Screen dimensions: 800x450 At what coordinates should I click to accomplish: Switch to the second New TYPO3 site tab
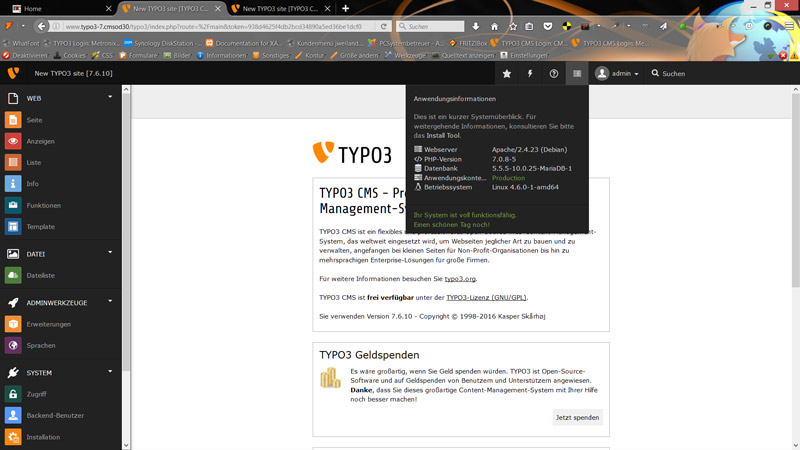pos(280,8)
